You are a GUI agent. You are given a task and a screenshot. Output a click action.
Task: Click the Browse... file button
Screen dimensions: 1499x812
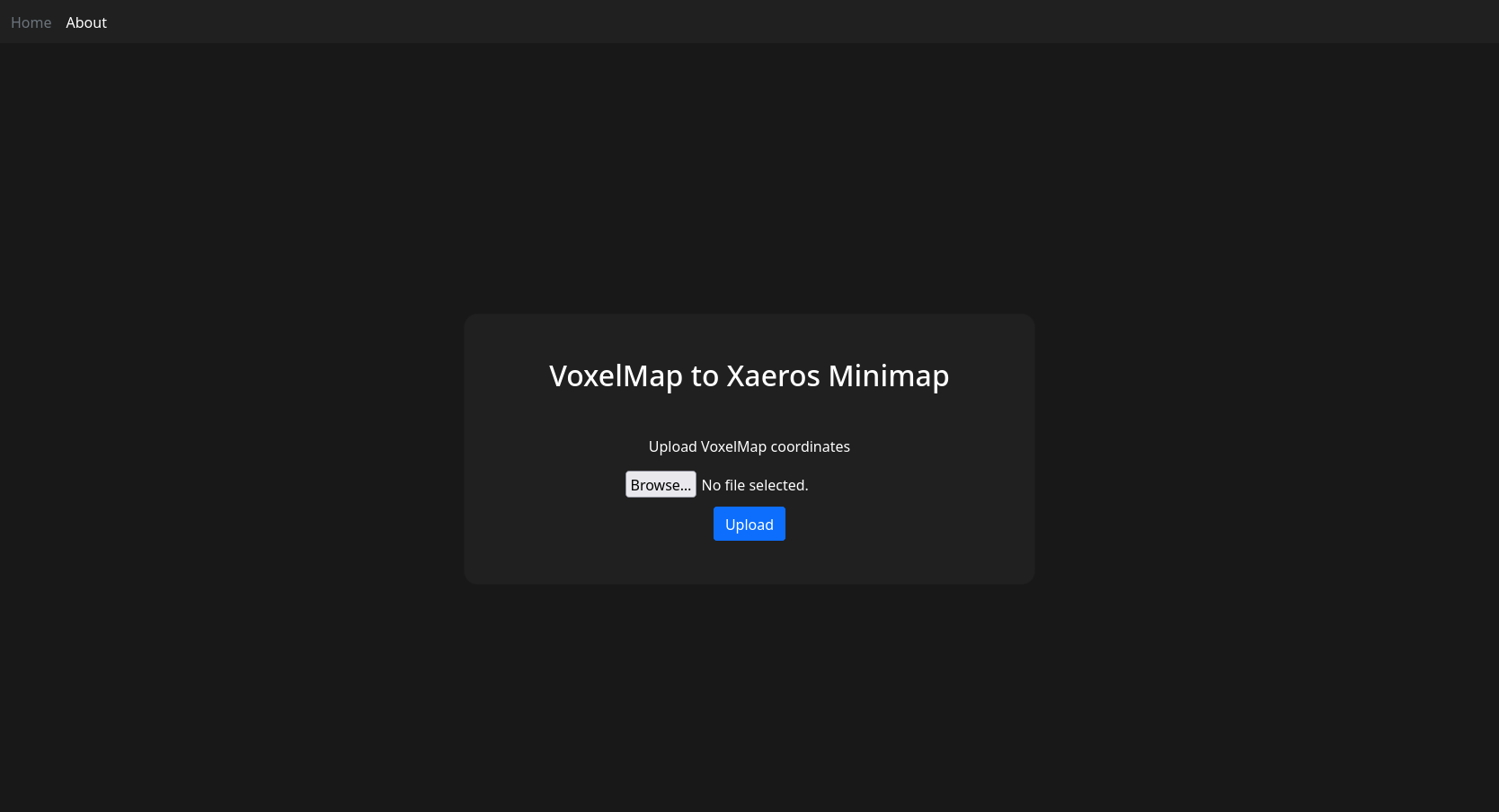[661, 484]
